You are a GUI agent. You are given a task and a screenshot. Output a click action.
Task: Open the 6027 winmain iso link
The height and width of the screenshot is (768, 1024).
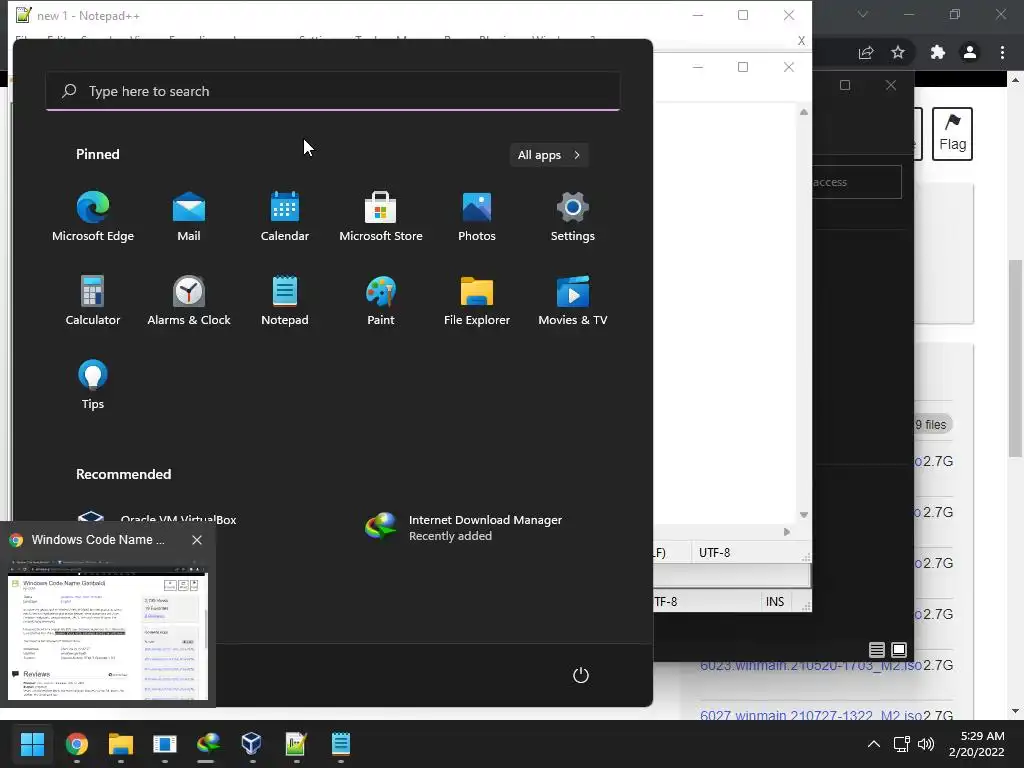(810, 715)
